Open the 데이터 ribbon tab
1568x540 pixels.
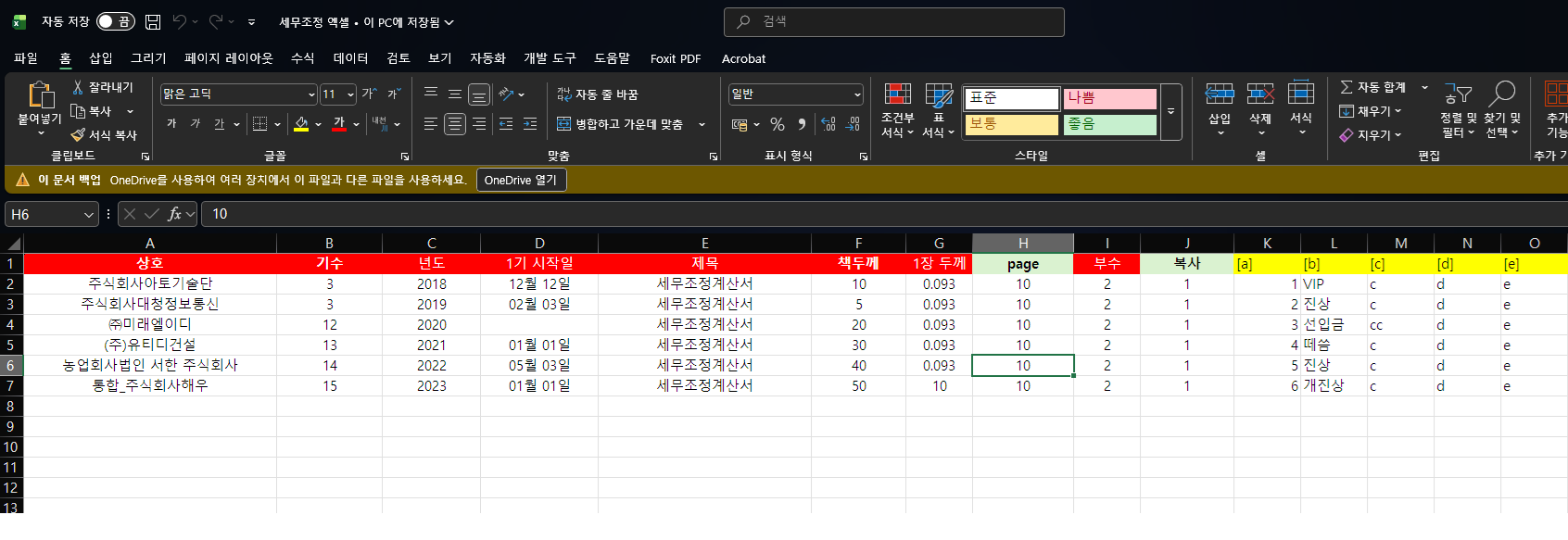[x=350, y=58]
